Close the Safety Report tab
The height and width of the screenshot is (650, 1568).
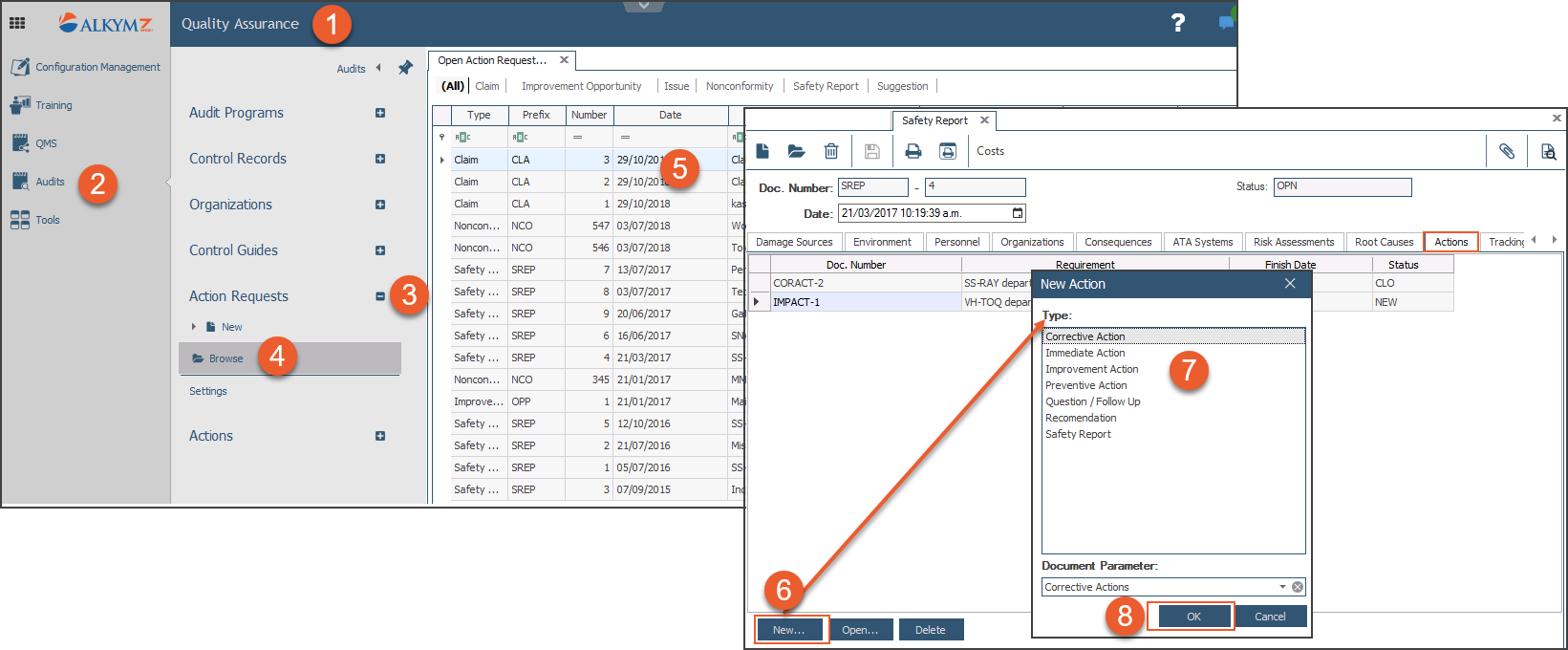pos(984,120)
